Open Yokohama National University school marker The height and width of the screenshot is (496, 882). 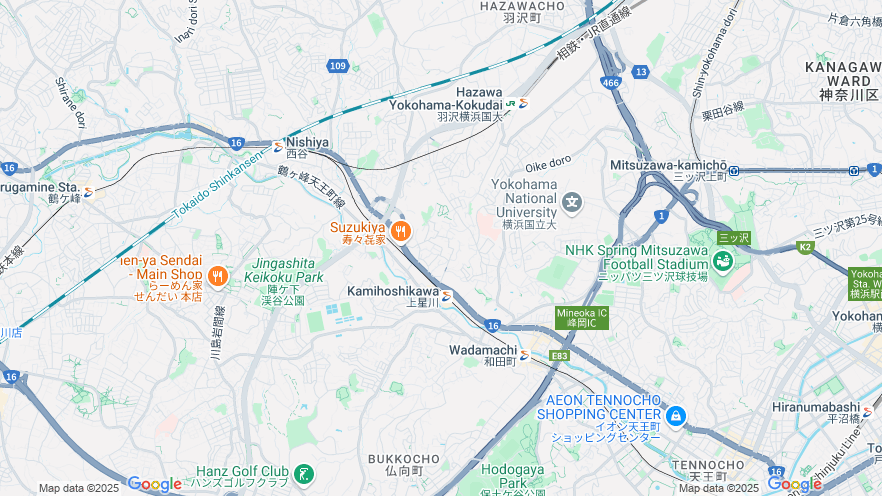pyautogui.click(x=572, y=202)
